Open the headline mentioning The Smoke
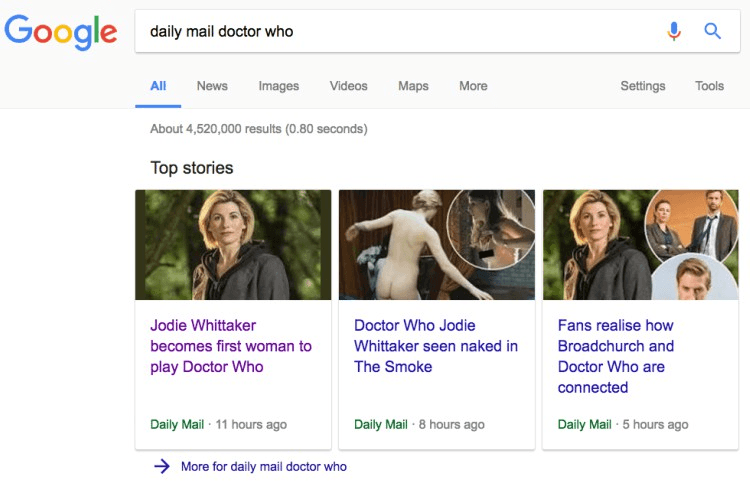This screenshot has width=750, height=484. 436,346
